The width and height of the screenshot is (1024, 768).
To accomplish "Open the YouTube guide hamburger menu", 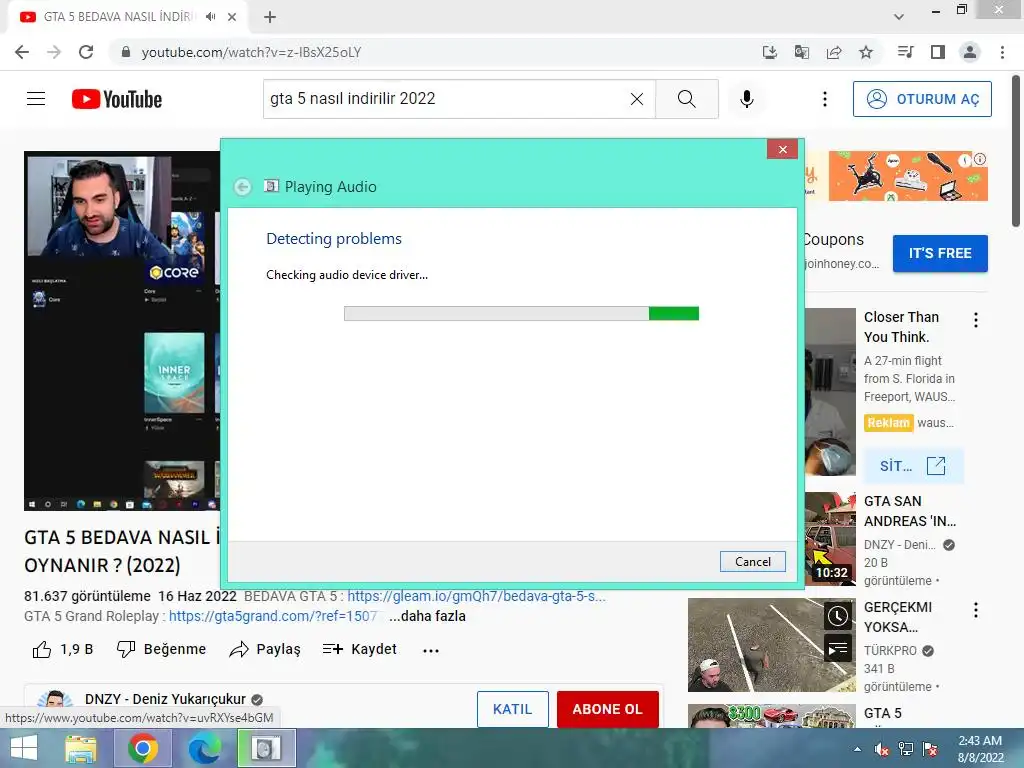I will click(x=36, y=99).
